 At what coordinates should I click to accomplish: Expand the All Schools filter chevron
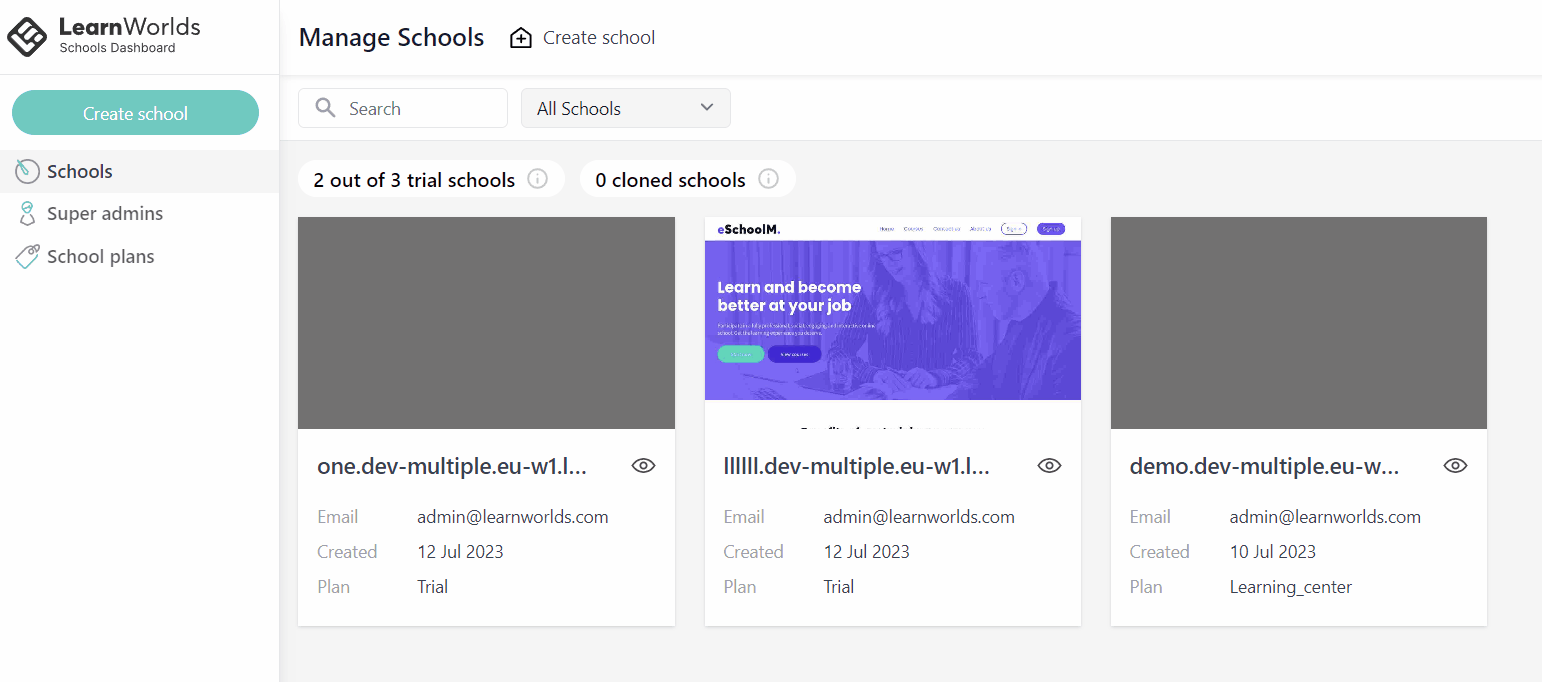point(707,107)
